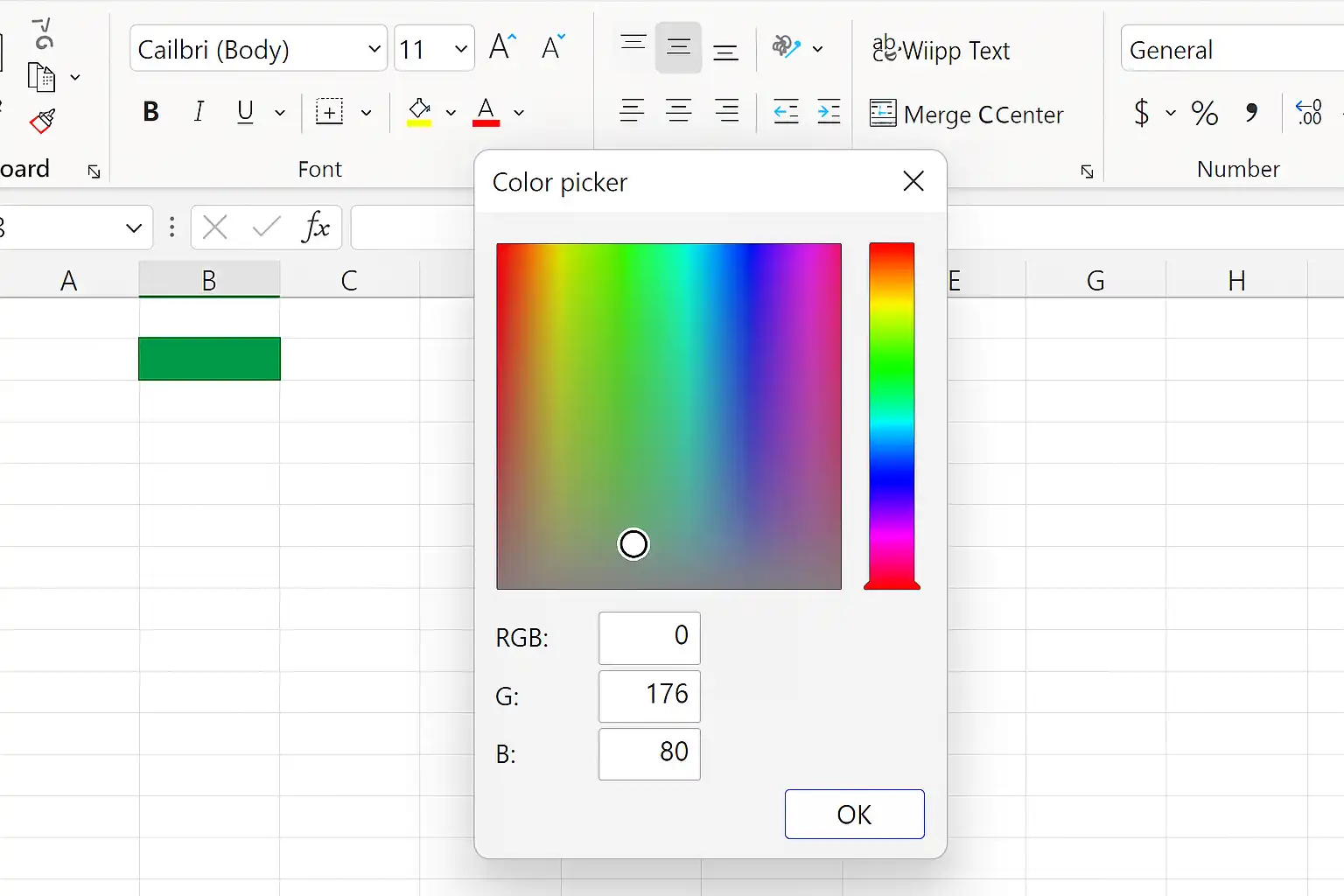The image size is (1344, 896).
Task: Expand the Font Color dropdown arrow
Action: pos(519,113)
